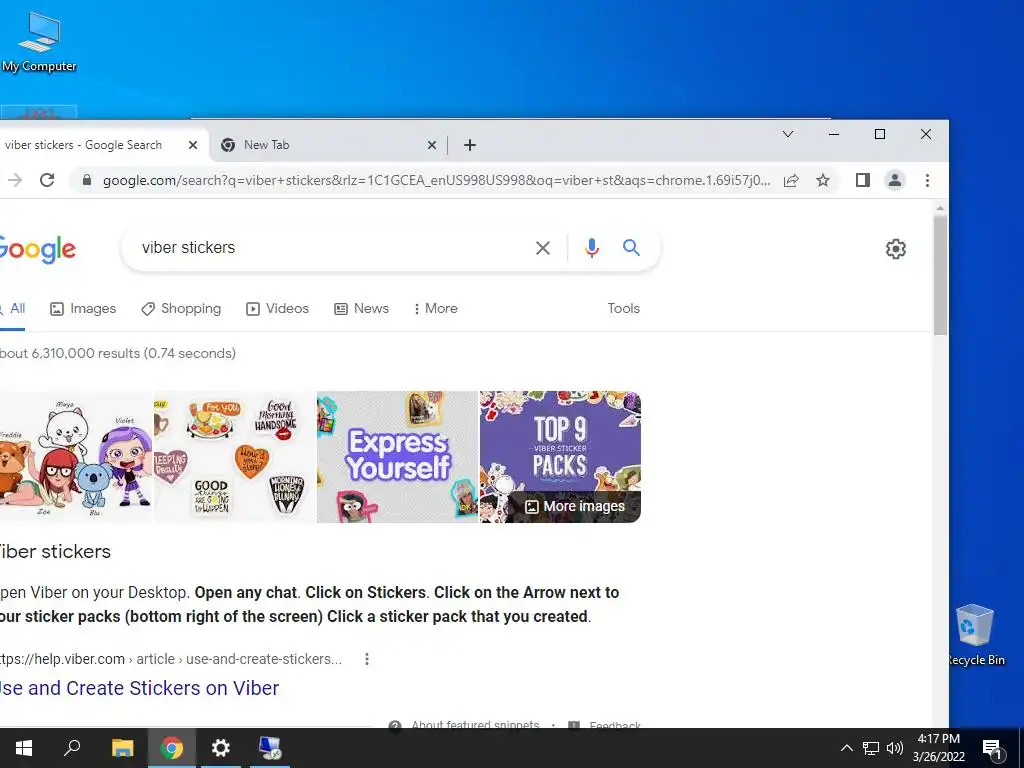This screenshot has width=1024, height=768.
Task: Click the Chrome taskbar icon
Action: tap(172, 748)
